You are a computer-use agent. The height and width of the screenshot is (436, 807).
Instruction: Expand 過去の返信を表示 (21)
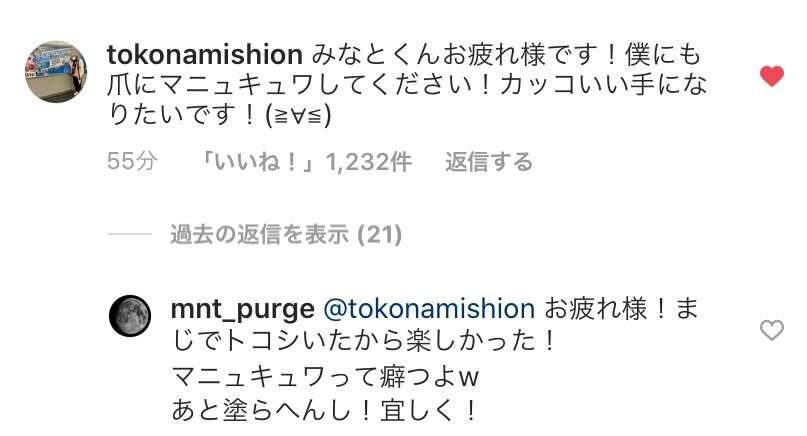point(286,235)
